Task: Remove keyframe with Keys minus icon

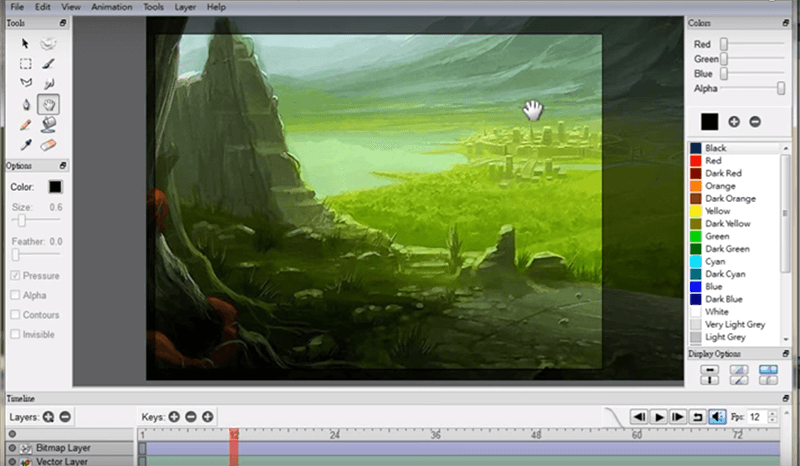Action: (191, 417)
